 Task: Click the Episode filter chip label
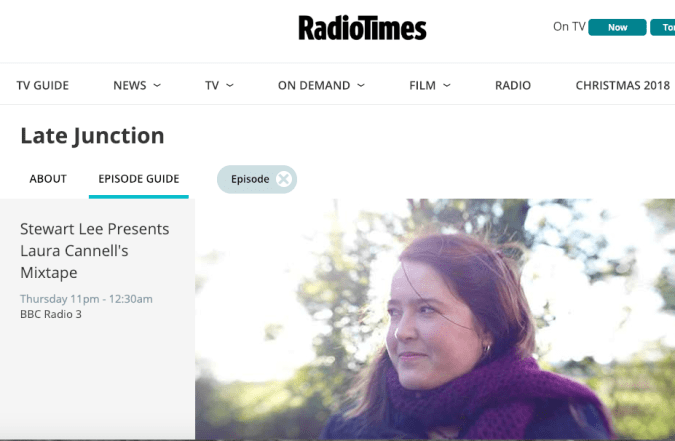[x=250, y=179]
